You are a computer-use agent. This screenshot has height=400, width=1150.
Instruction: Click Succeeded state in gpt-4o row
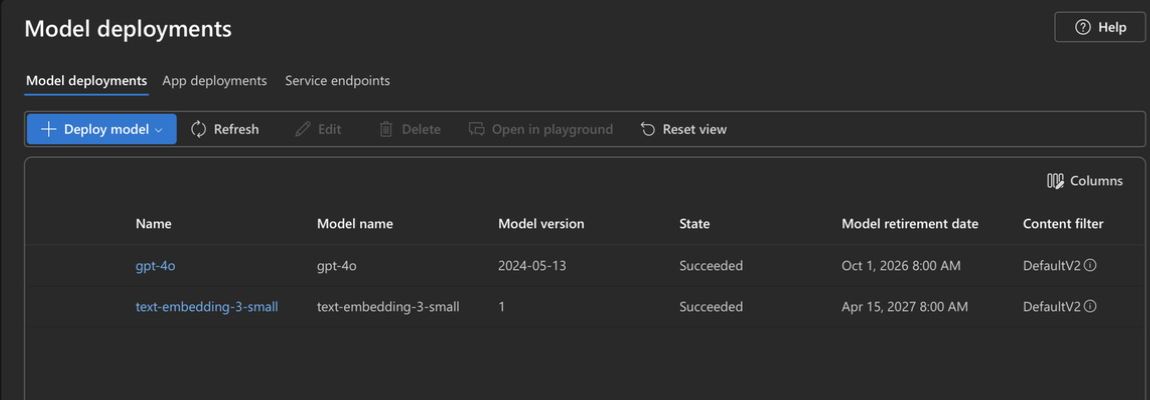[x=711, y=266]
